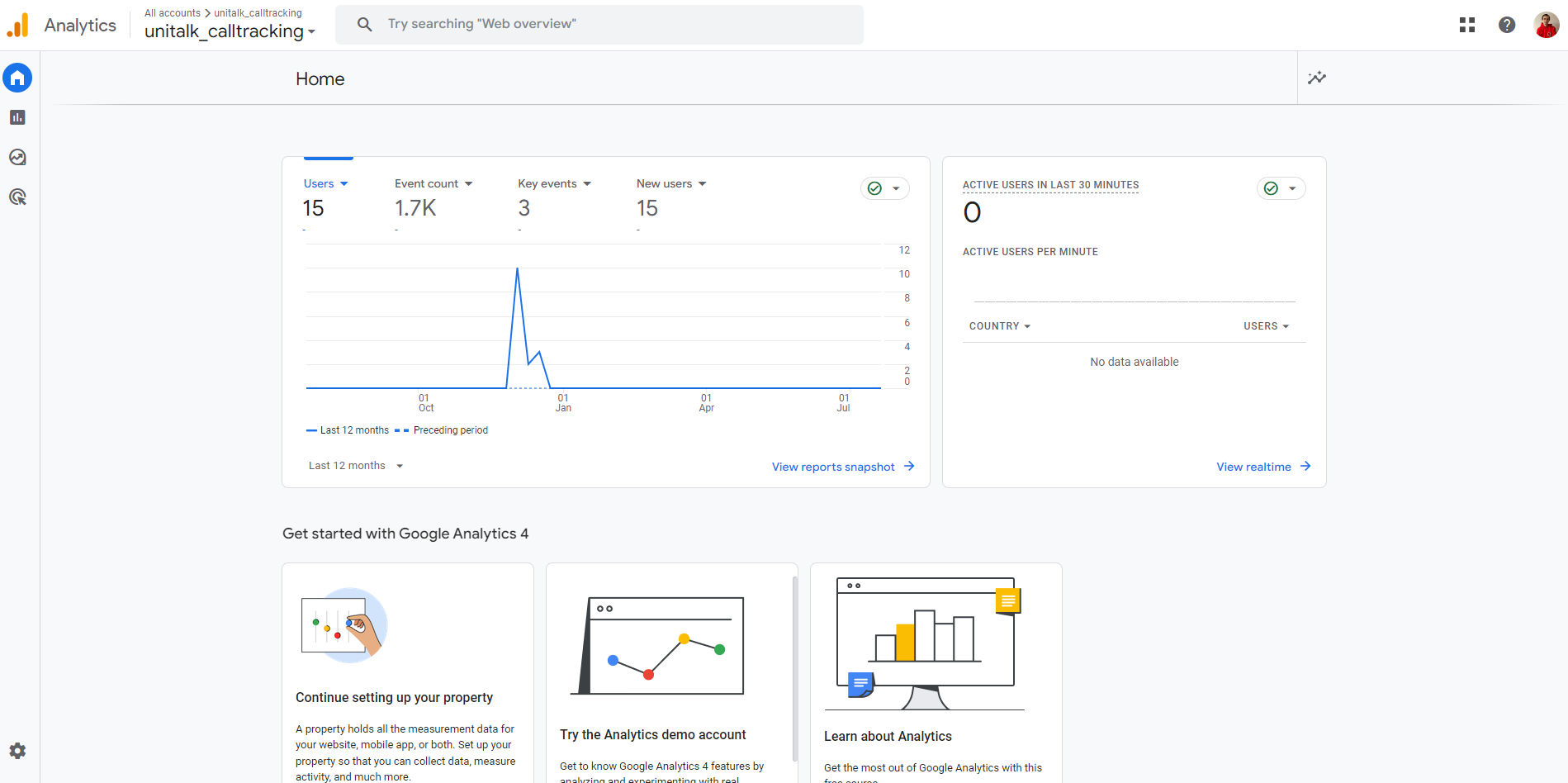Open the Explore icon in sidebar
Screen dimensions: 1568x783
(17, 158)
